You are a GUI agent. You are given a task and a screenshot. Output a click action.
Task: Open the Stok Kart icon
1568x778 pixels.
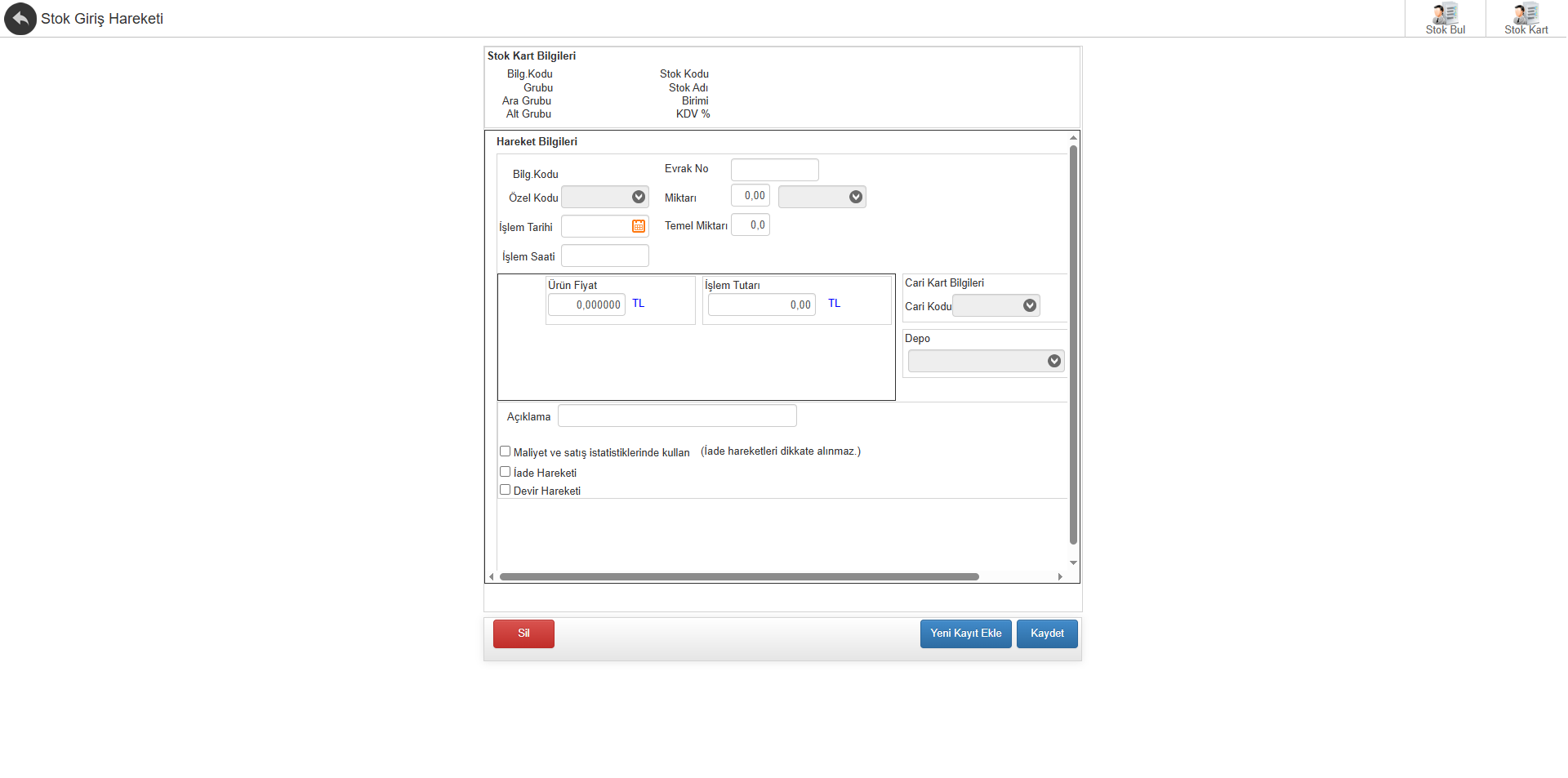point(1526,19)
